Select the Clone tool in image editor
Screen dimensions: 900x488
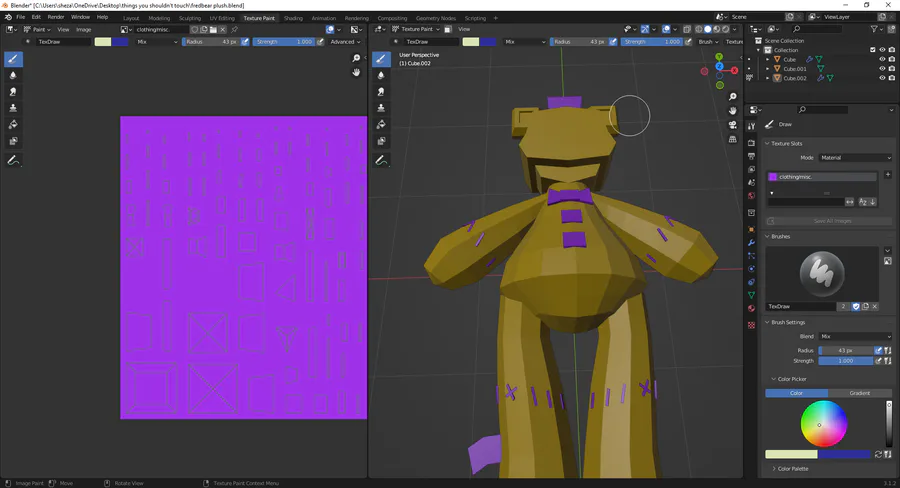tap(14, 107)
